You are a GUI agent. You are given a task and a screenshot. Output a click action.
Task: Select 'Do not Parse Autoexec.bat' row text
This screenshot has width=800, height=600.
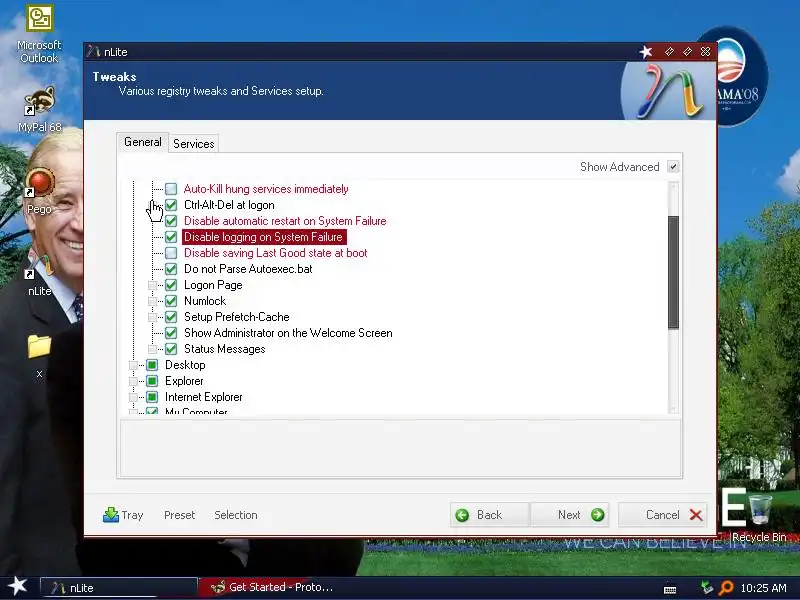[248, 269]
